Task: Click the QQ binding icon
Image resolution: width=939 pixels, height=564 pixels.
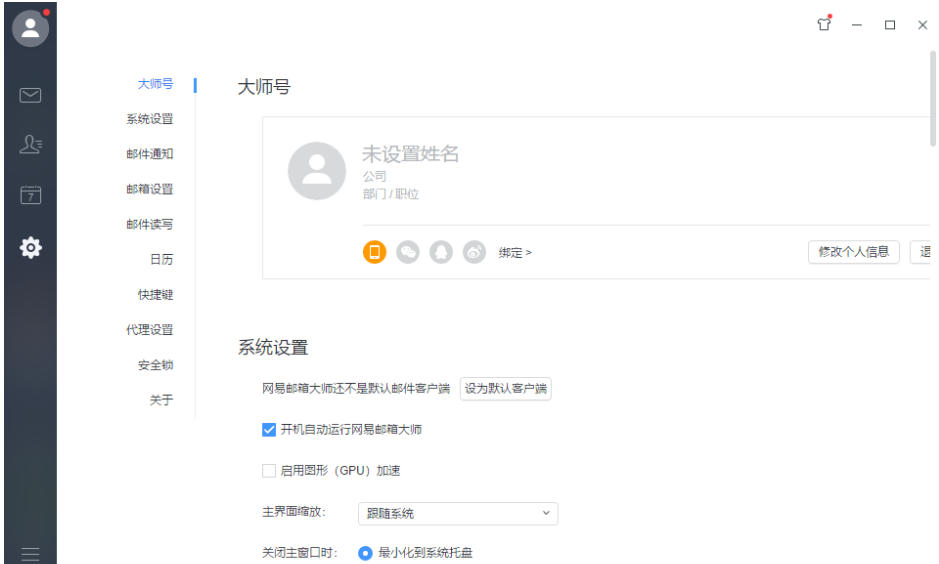Action: pos(441,252)
